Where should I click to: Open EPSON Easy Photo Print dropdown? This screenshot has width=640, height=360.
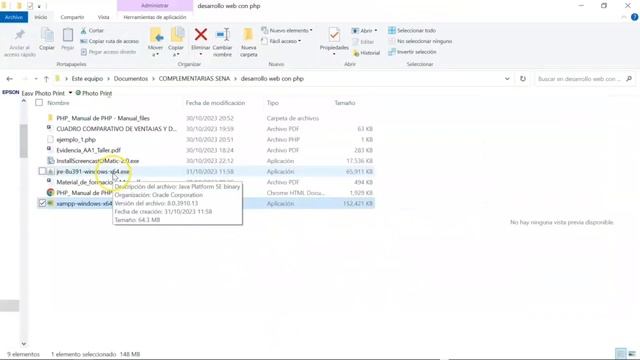[70, 93]
